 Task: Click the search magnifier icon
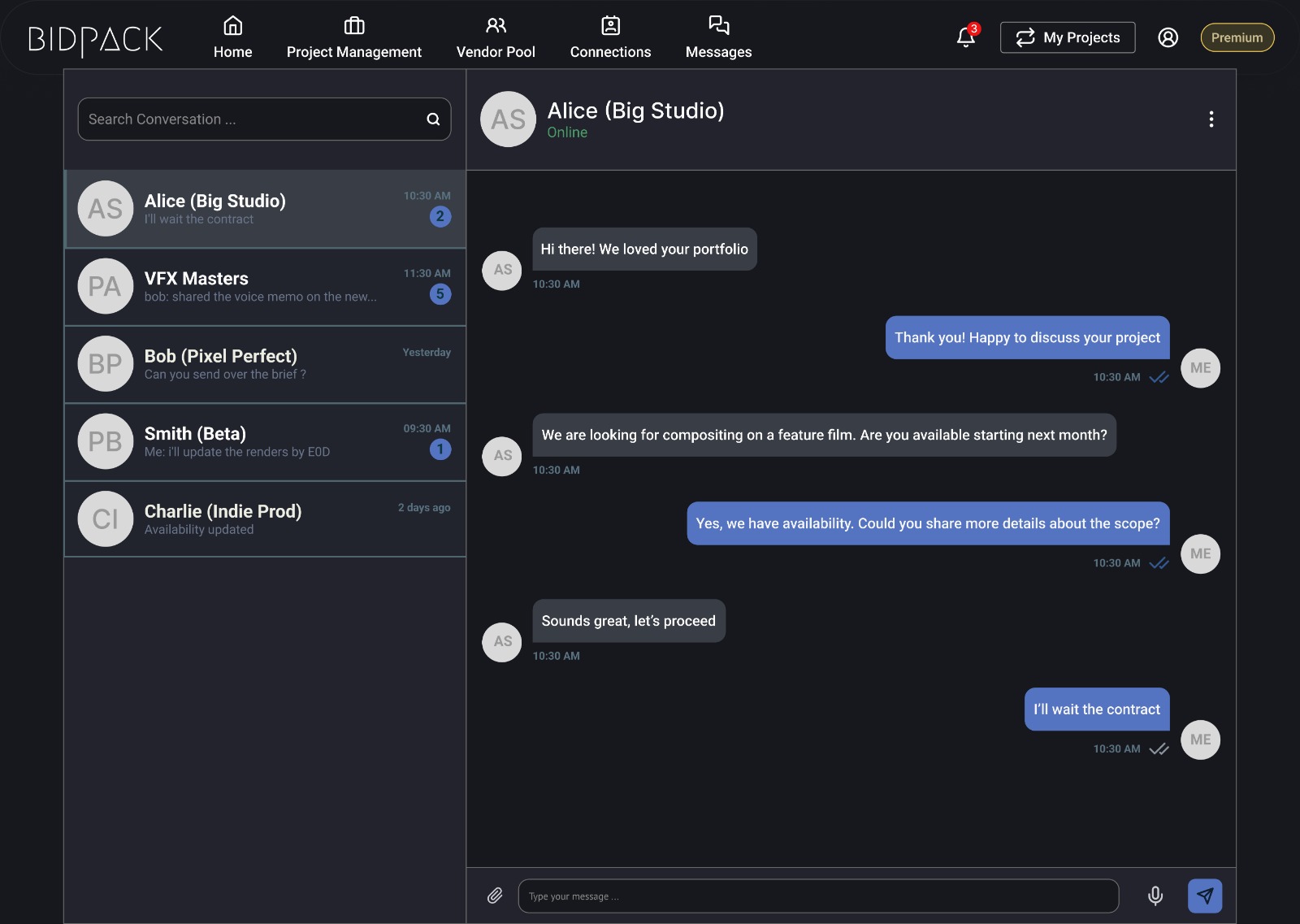pos(433,119)
